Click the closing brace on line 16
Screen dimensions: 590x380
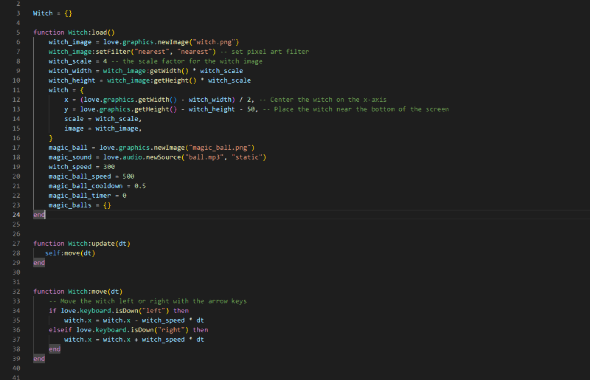click(x=51, y=138)
